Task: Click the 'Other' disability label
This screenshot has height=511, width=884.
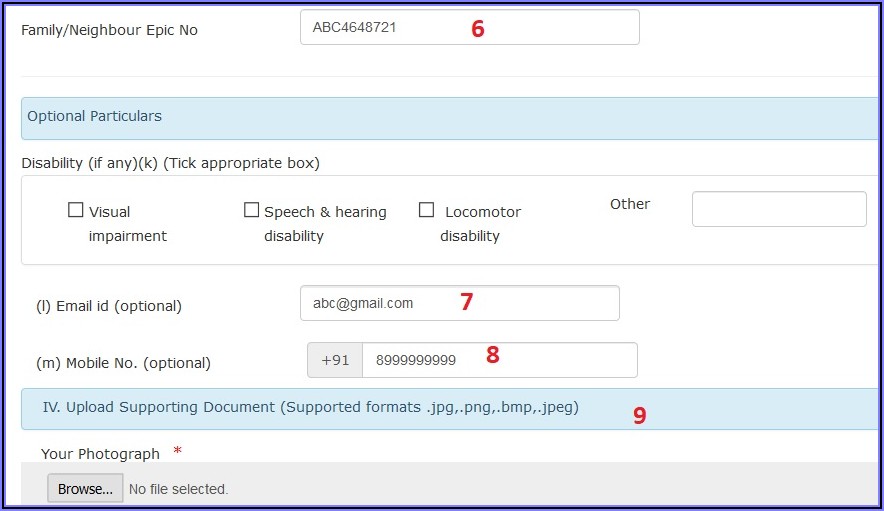Action: tap(630, 204)
